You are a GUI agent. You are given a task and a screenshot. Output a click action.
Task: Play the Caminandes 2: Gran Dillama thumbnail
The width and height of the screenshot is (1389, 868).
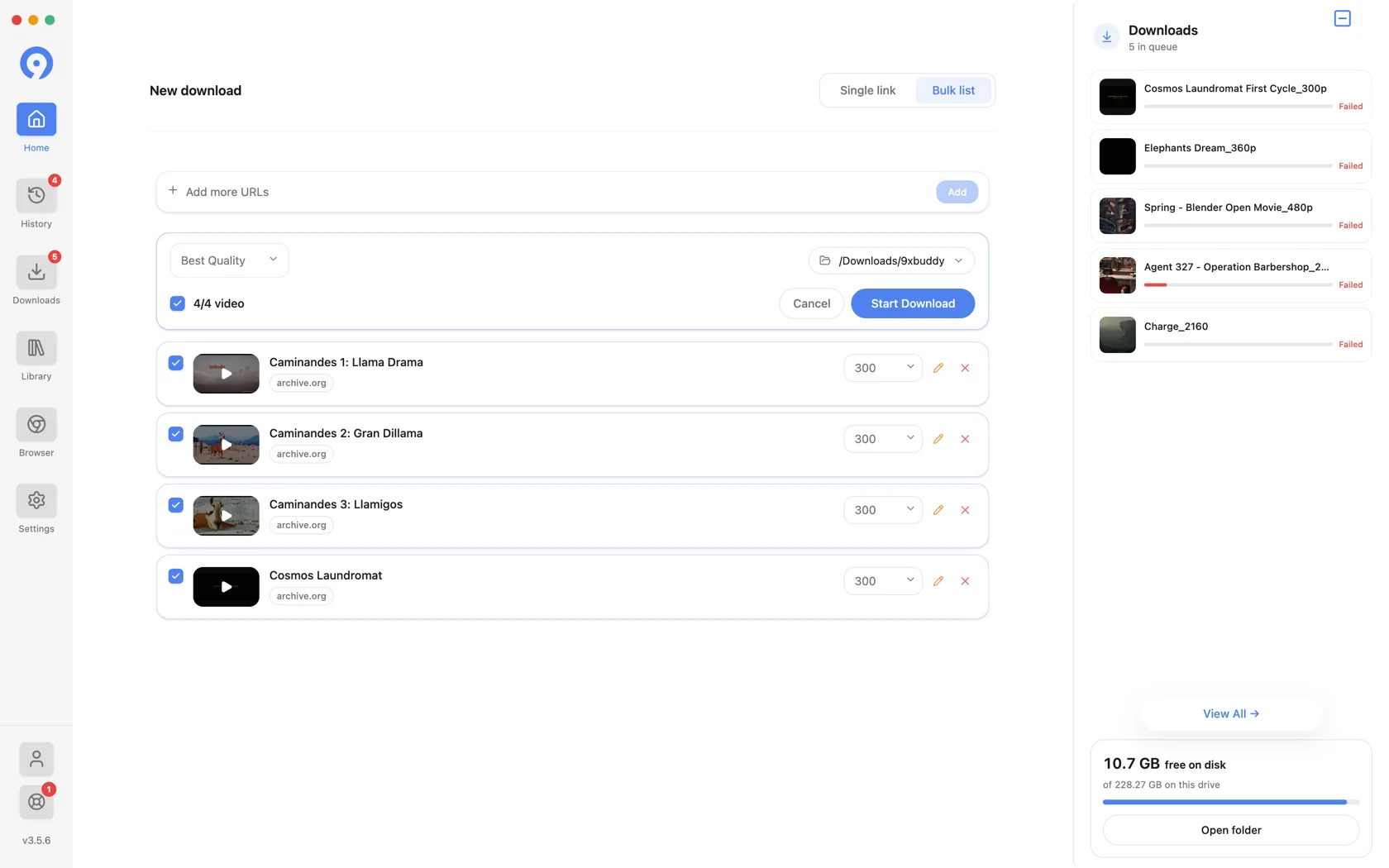point(226,445)
